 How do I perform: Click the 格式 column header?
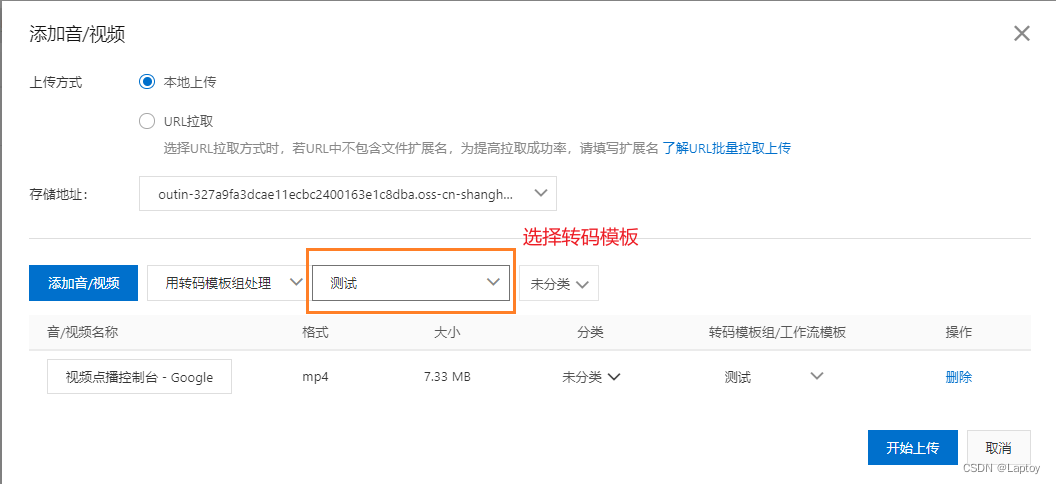click(x=315, y=332)
